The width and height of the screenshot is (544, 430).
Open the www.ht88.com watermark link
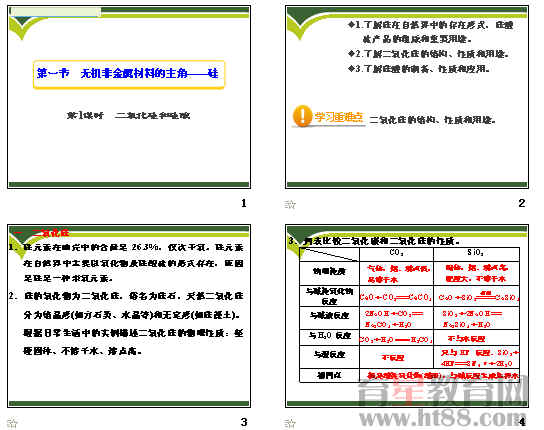(443, 418)
